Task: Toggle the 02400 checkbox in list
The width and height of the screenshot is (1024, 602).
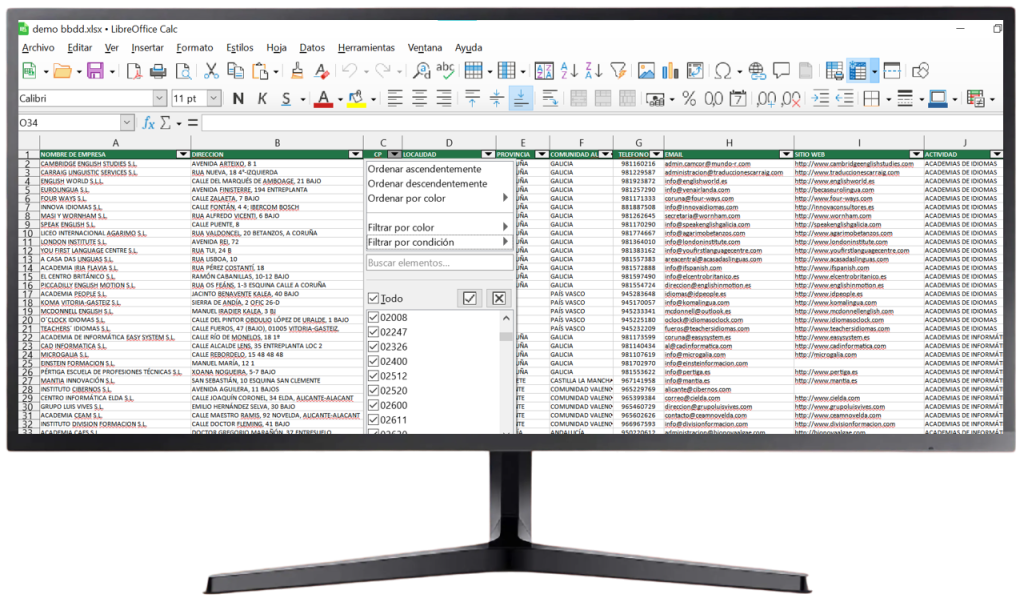Action: [x=373, y=361]
